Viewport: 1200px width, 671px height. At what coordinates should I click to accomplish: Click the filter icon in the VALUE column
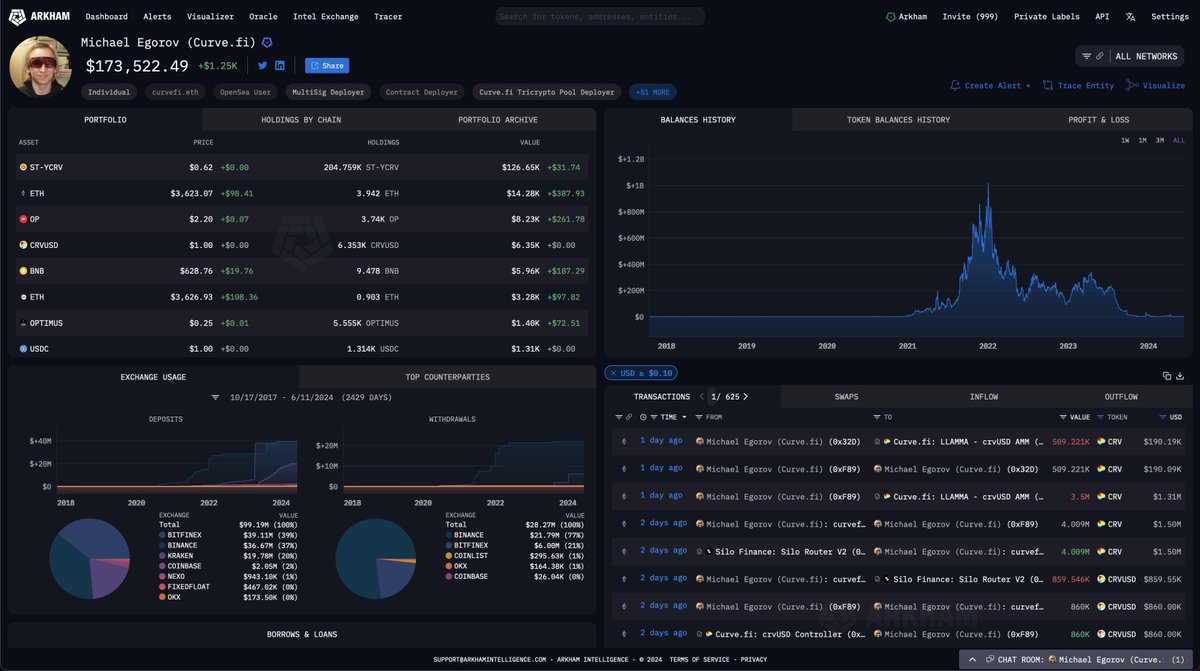tap(1063, 417)
